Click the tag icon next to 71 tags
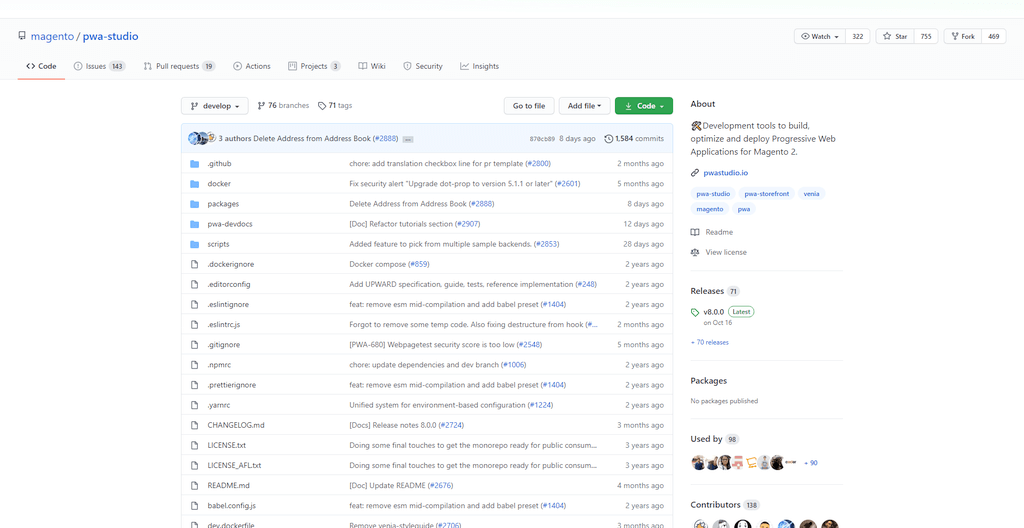Viewport: 1024px width, 528px height. (322, 105)
